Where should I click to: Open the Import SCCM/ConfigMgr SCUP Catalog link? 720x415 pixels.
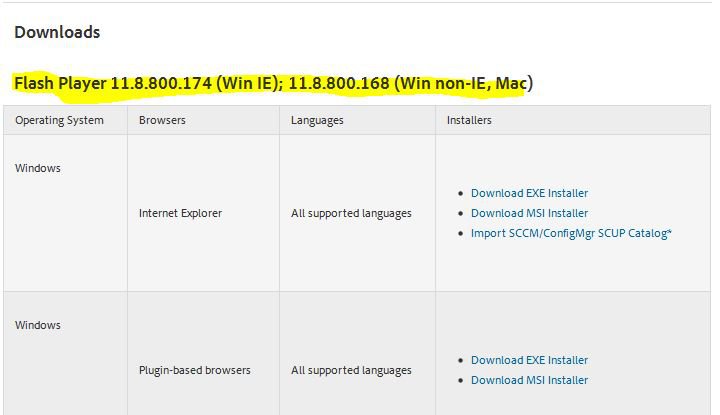click(568, 233)
